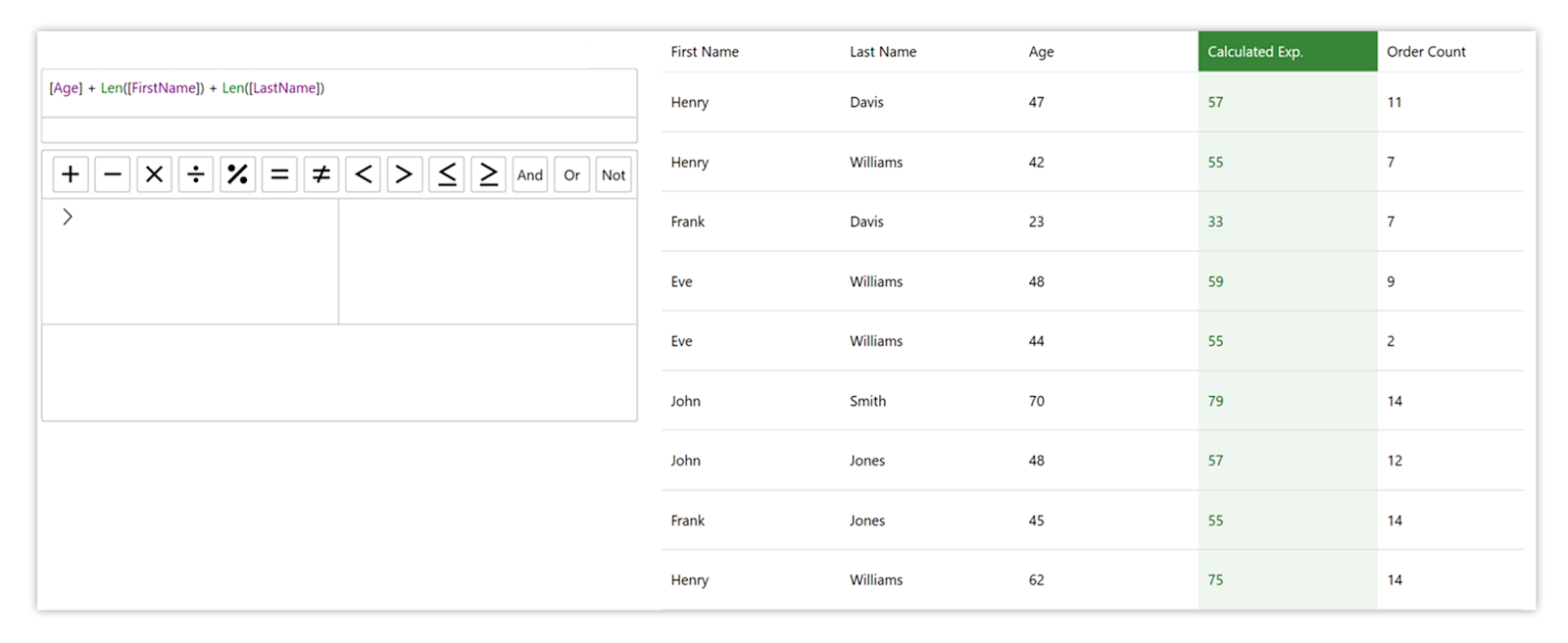Select the calculated value 75
Screen dimensions: 1568x643
1215,580
